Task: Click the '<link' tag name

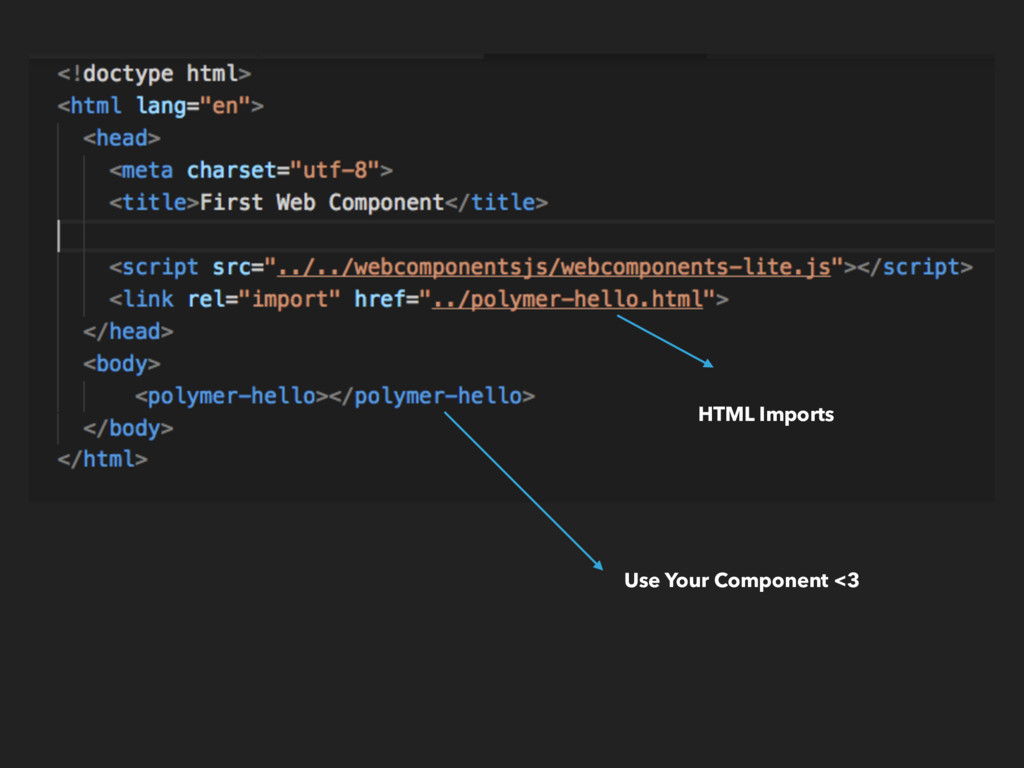Action: (x=141, y=299)
